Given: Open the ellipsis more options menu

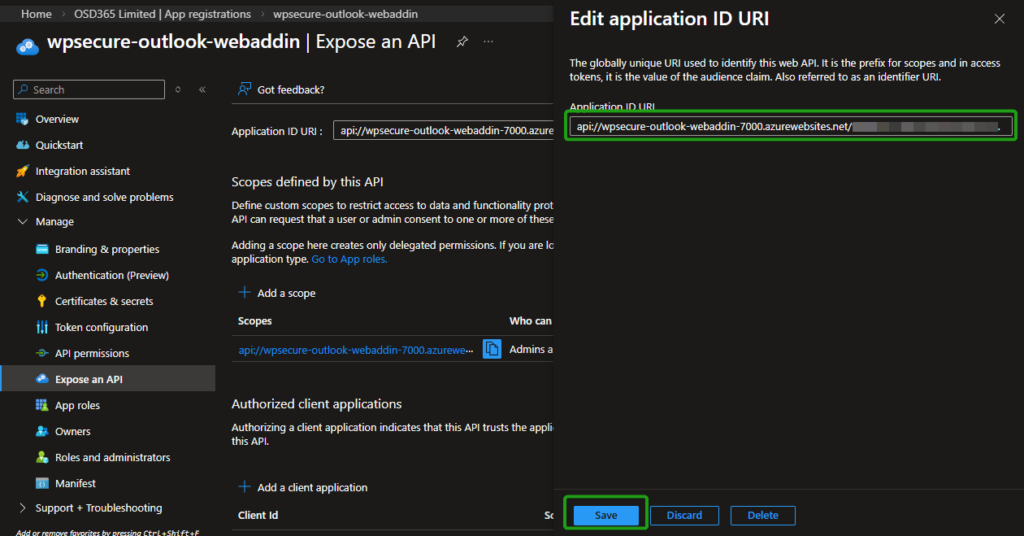Looking at the screenshot, I should point(488,42).
